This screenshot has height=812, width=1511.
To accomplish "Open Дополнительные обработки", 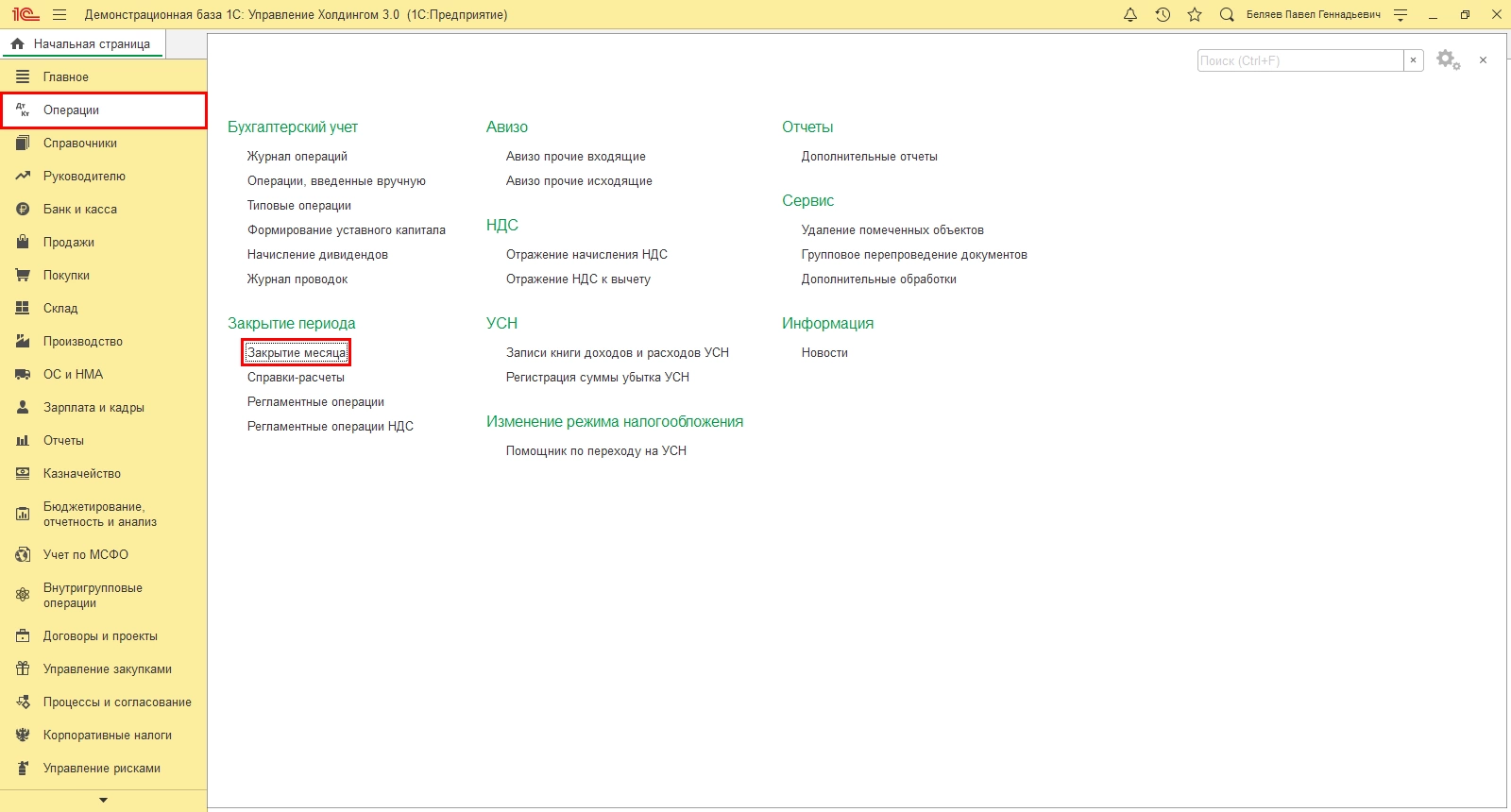I will tap(879, 279).
